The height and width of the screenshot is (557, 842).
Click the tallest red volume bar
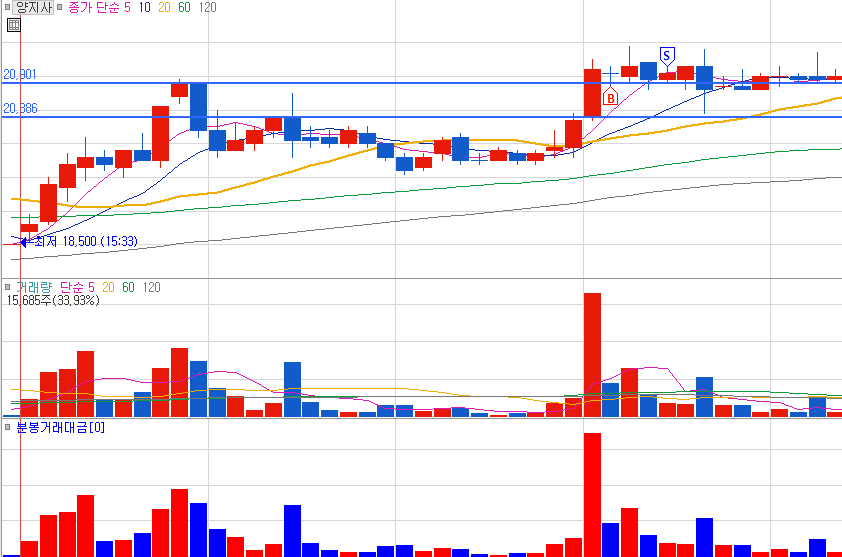coord(592,355)
